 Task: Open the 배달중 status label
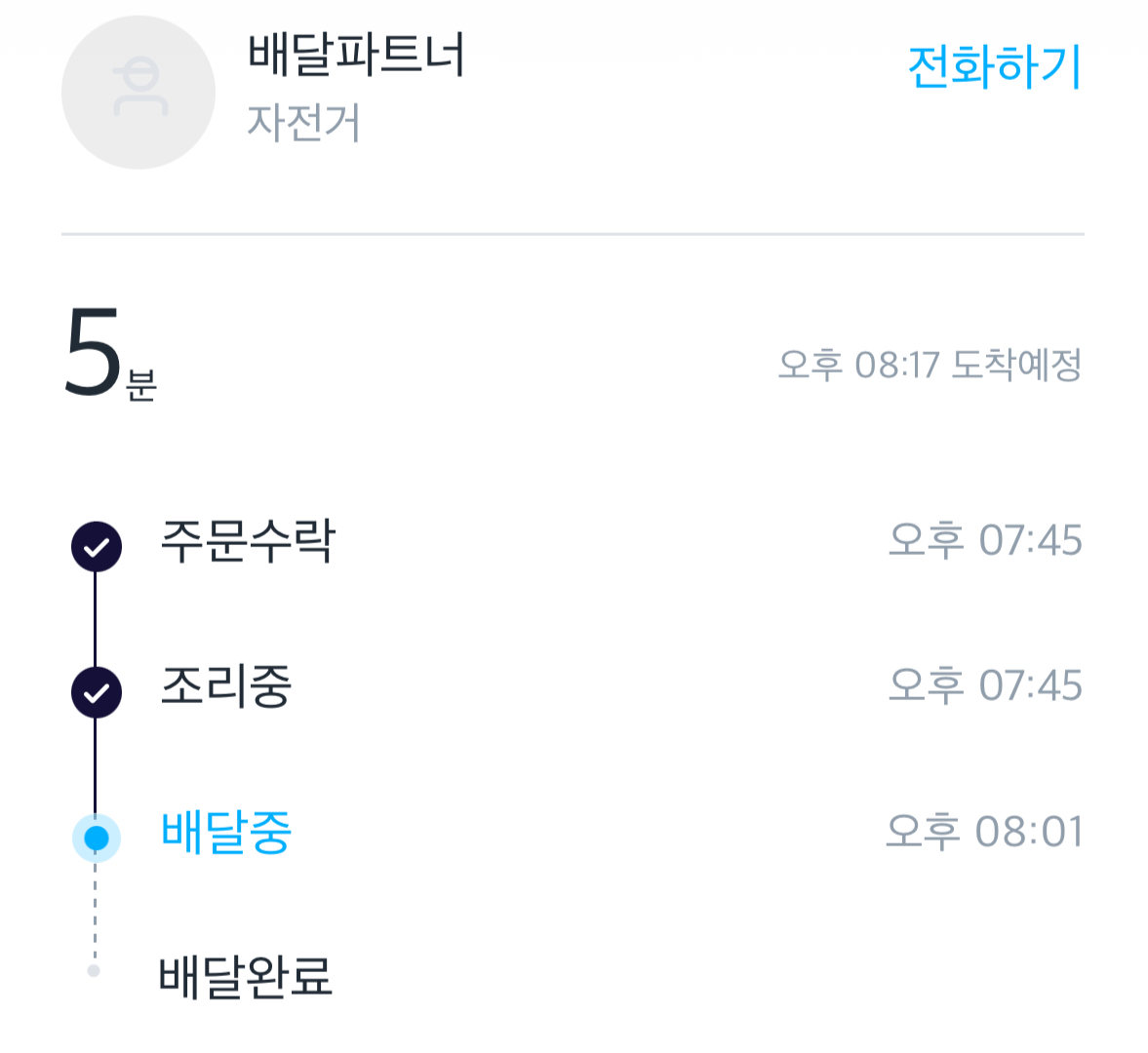point(226,833)
